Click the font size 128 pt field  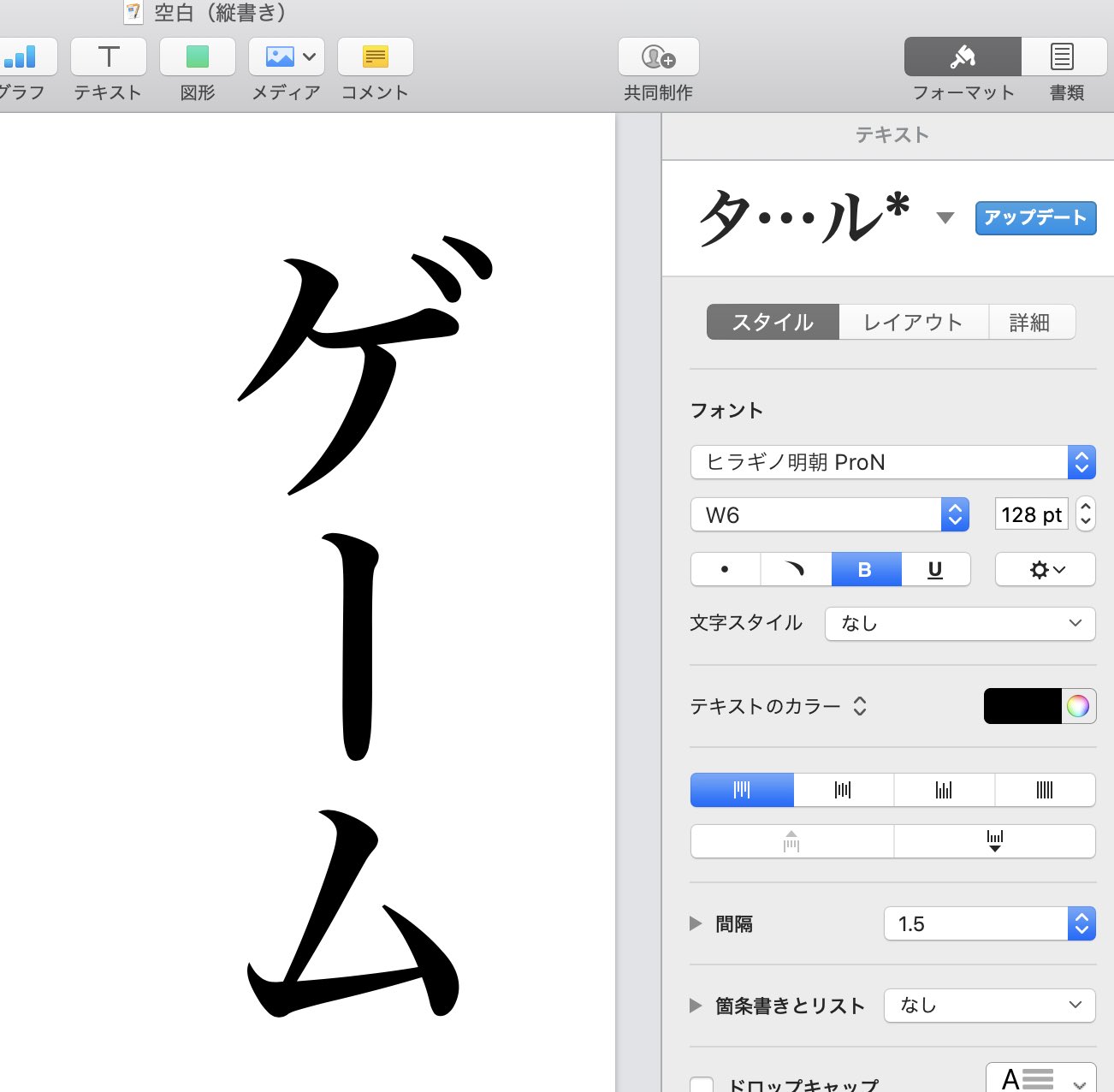pos(1032,514)
